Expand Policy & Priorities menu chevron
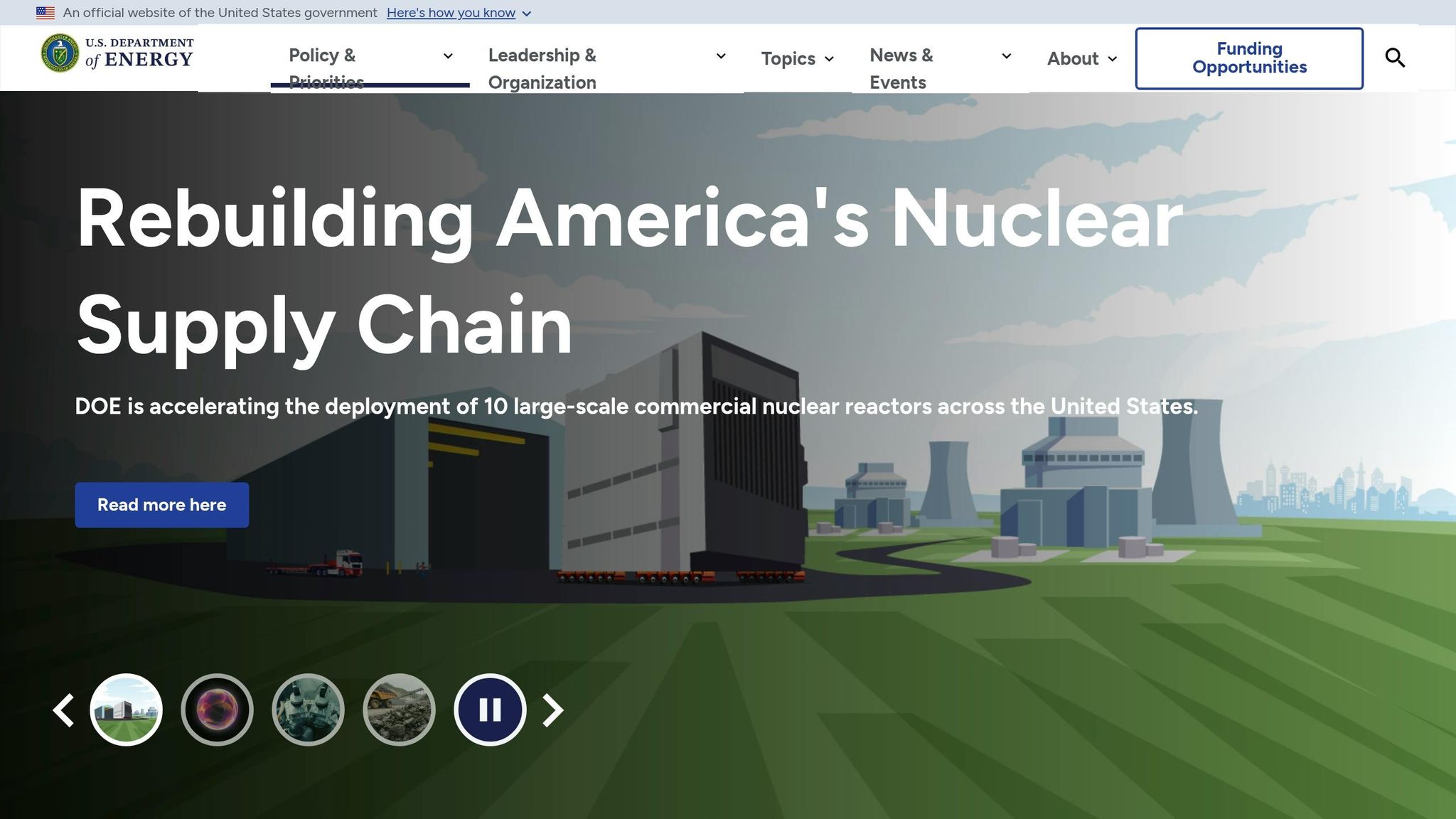 point(448,56)
